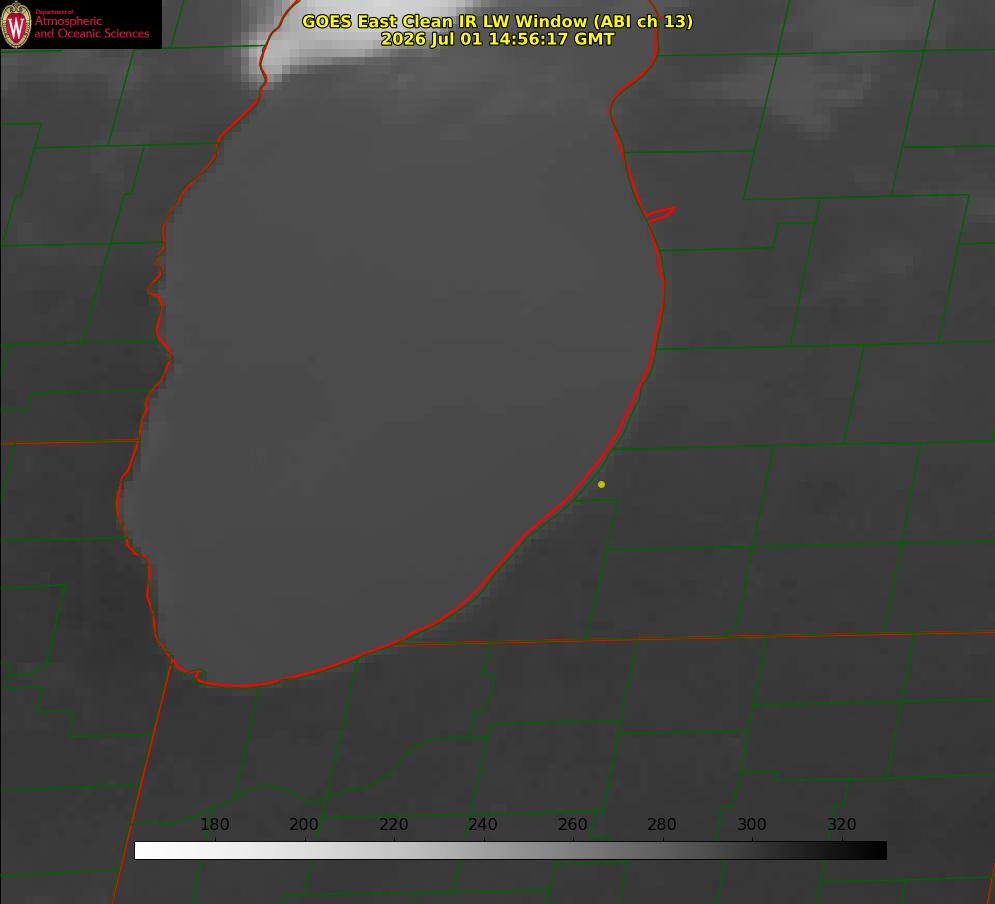Click the bright white cloud at the top
995x904 pixels.
point(317,38)
